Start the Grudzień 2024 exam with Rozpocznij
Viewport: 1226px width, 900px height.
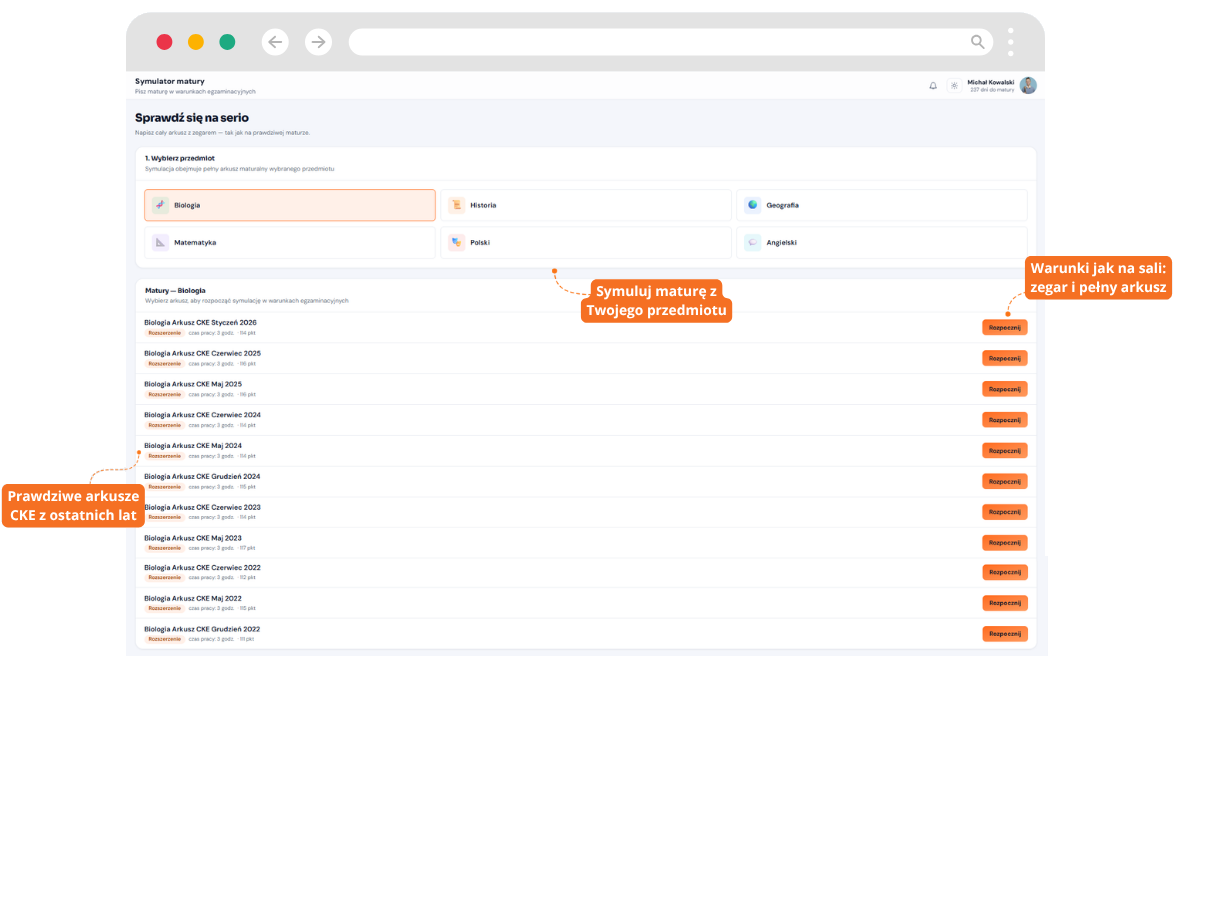1004,481
